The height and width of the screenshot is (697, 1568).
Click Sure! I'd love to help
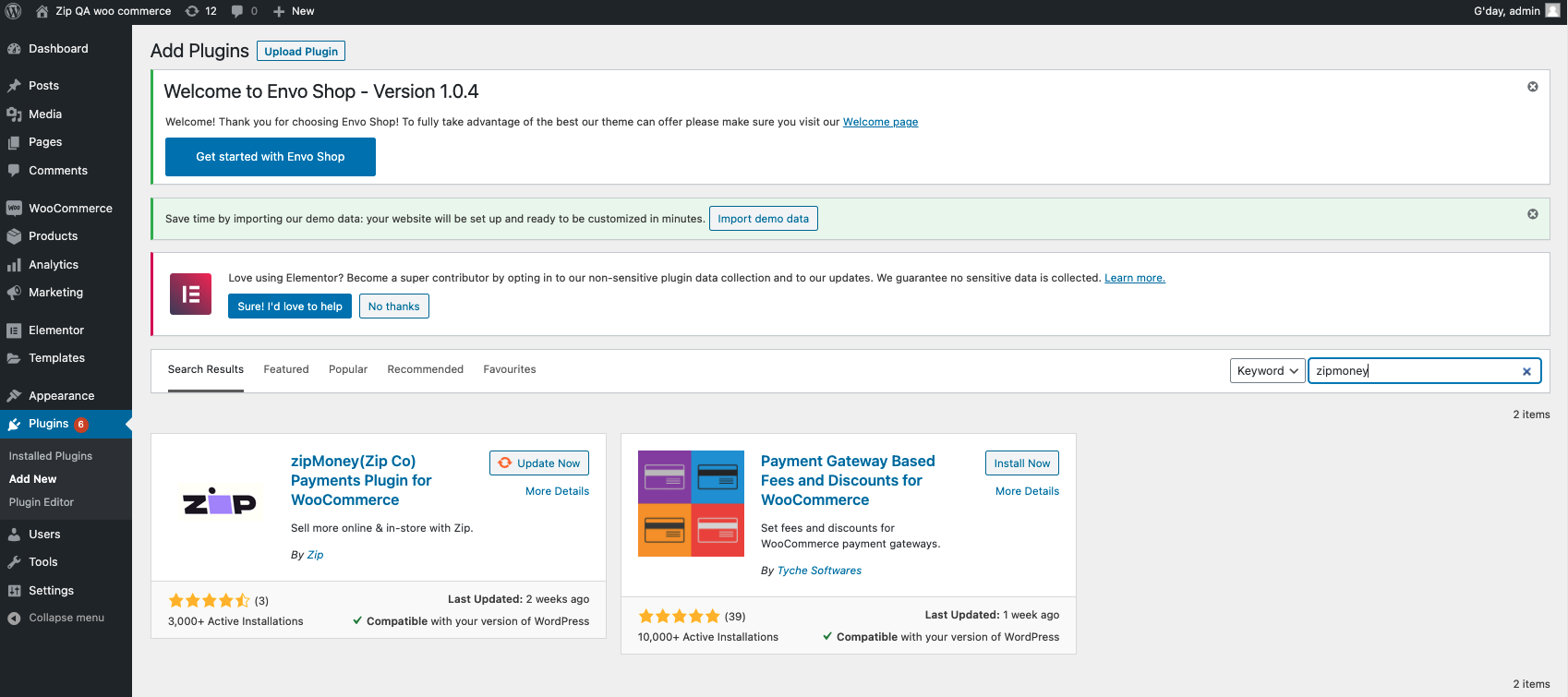pyautogui.click(x=290, y=306)
